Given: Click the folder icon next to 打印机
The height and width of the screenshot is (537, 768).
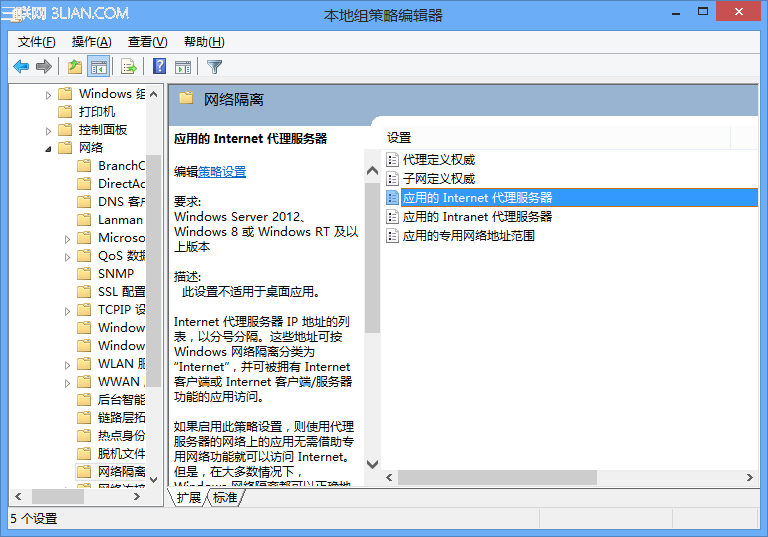Looking at the screenshot, I should point(65,112).
